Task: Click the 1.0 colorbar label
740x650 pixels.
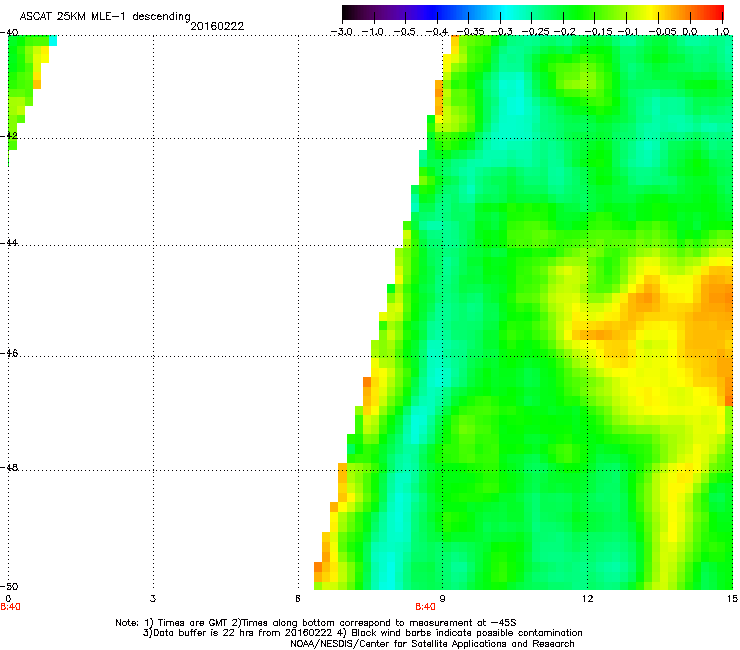Action: [x=722, y=32]
